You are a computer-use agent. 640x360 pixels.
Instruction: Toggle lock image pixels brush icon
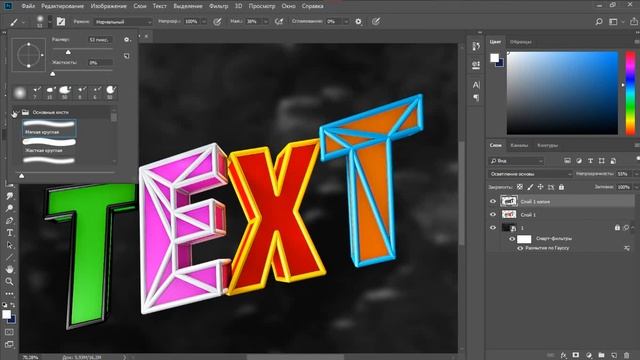click(530, 187)
